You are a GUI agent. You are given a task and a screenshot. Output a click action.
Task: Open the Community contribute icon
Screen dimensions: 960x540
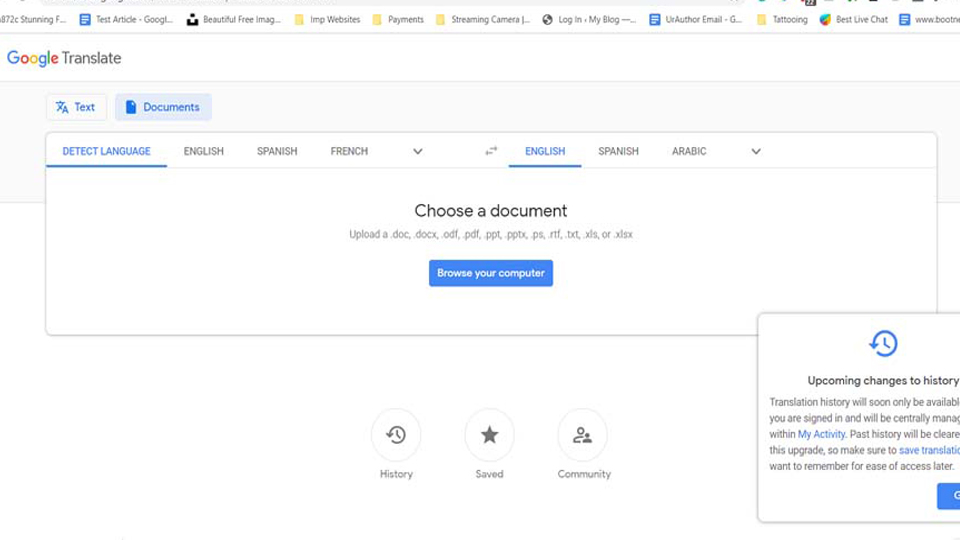(x=582, y=435)
